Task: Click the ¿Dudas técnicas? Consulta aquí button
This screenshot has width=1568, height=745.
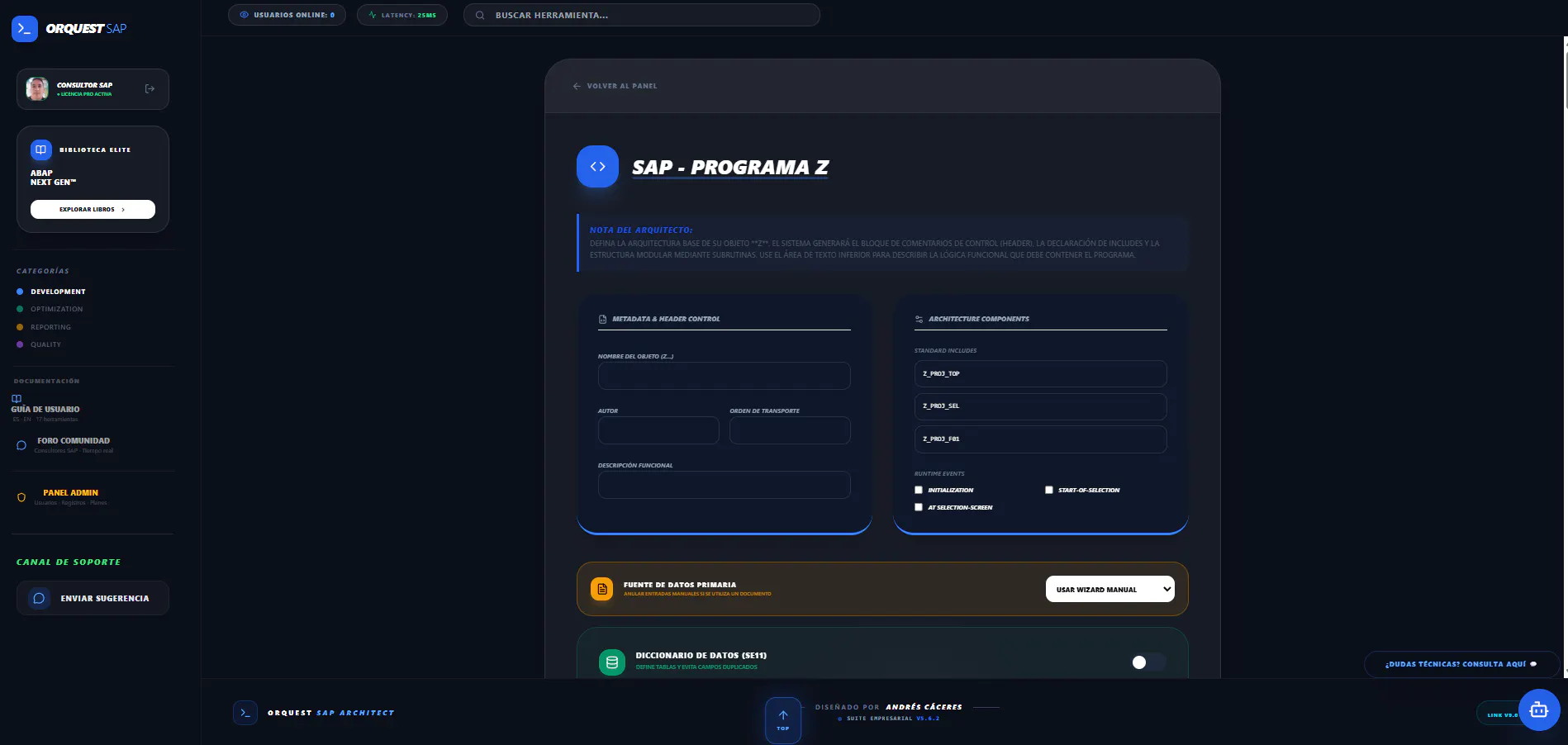Action: pyautogui.click(x=1461, y=664)
